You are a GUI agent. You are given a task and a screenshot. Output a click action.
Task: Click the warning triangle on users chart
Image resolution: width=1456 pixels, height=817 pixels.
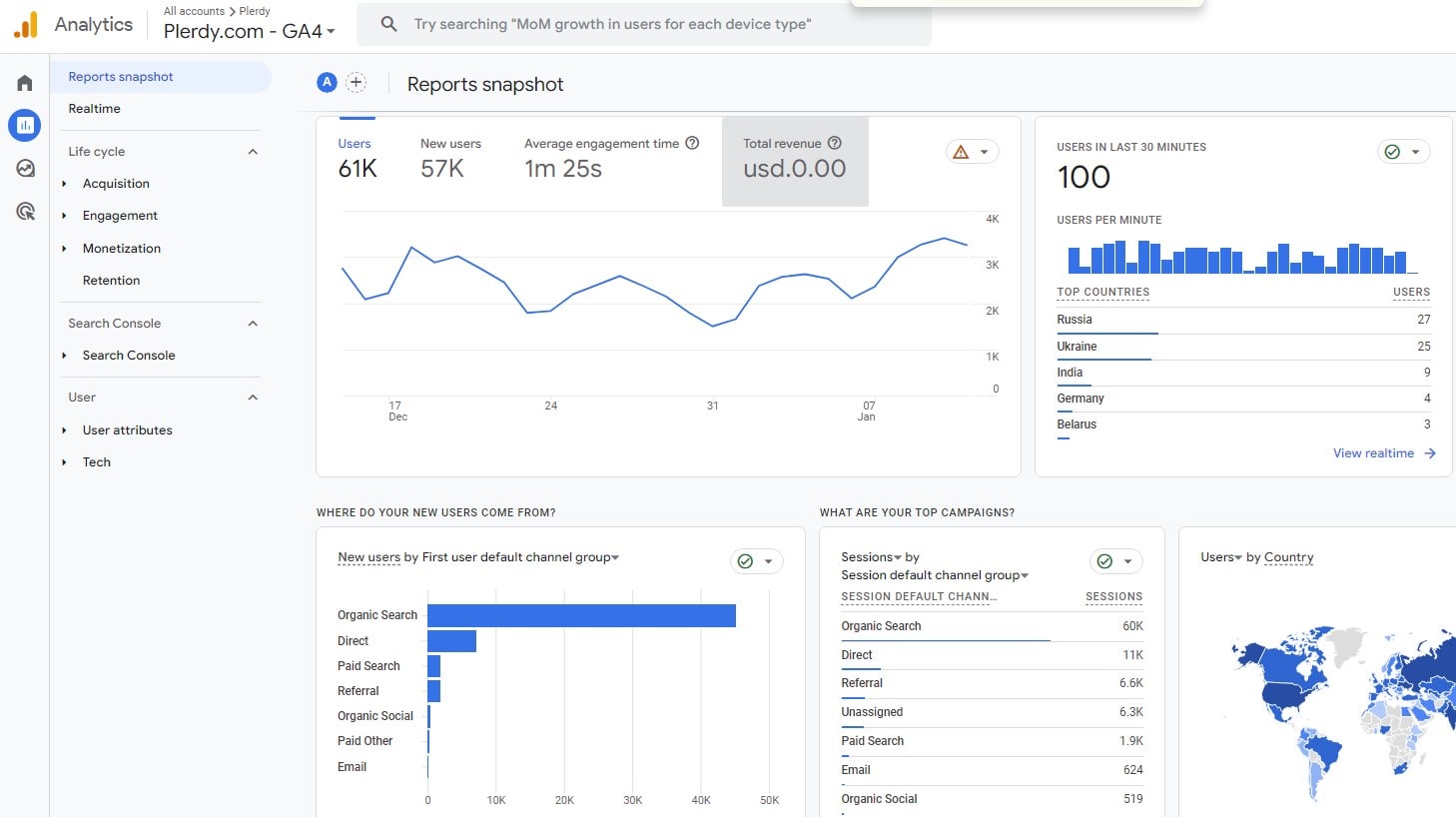click(x=961, y=152)
